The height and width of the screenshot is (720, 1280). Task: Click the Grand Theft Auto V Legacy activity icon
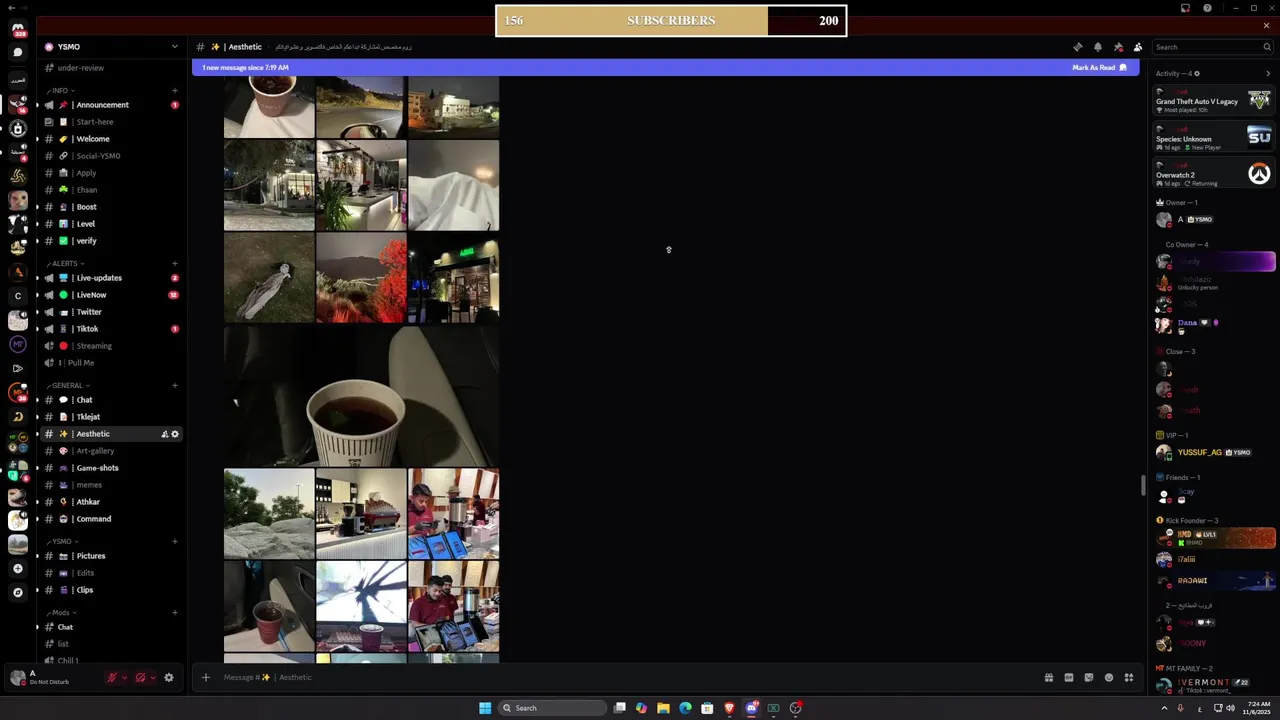pyautogui.click(x=1259, y=99)
